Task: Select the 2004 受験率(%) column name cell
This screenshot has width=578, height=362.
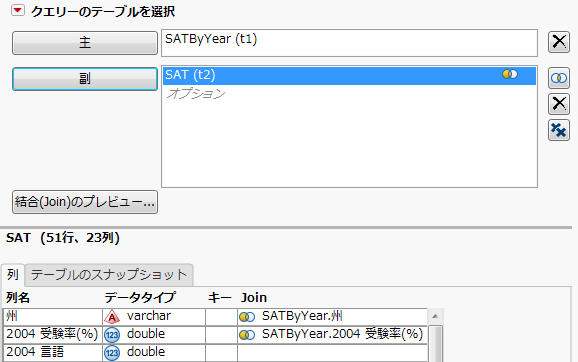Action: [x=52, y=334]
